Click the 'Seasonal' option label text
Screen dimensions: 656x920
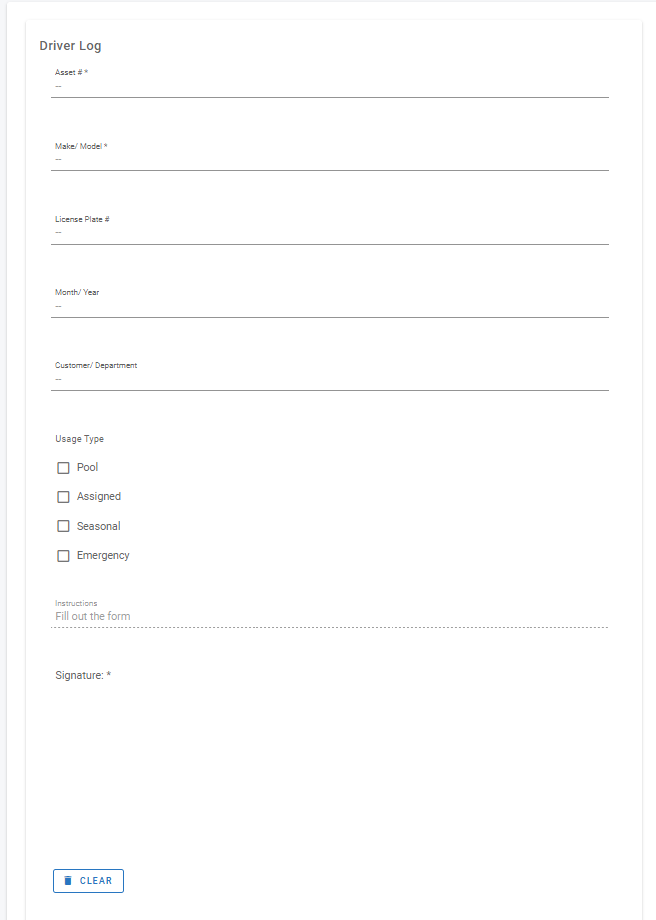click(99, 526)
